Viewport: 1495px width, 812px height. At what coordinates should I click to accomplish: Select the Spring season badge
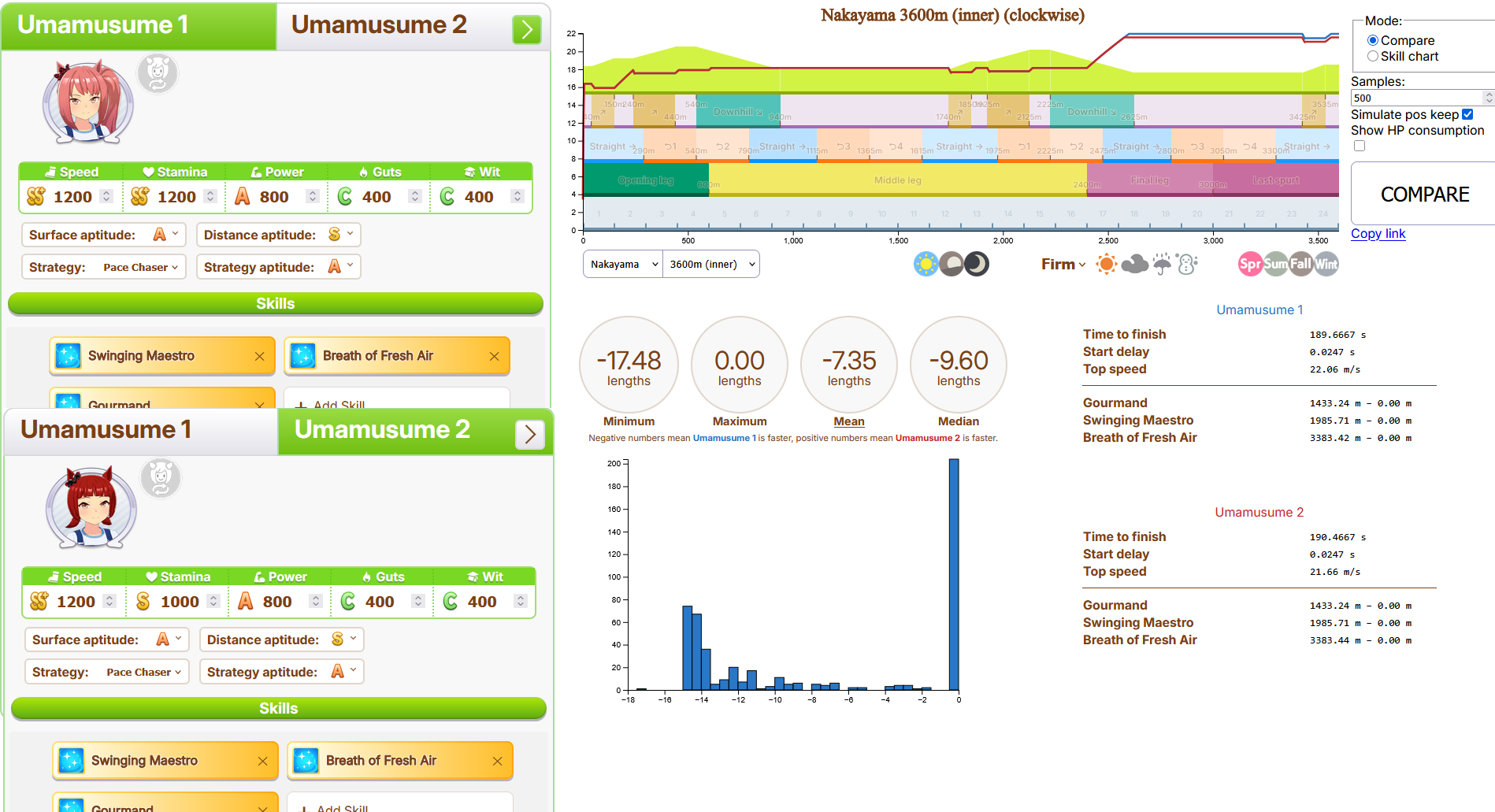coord(1250,264)
